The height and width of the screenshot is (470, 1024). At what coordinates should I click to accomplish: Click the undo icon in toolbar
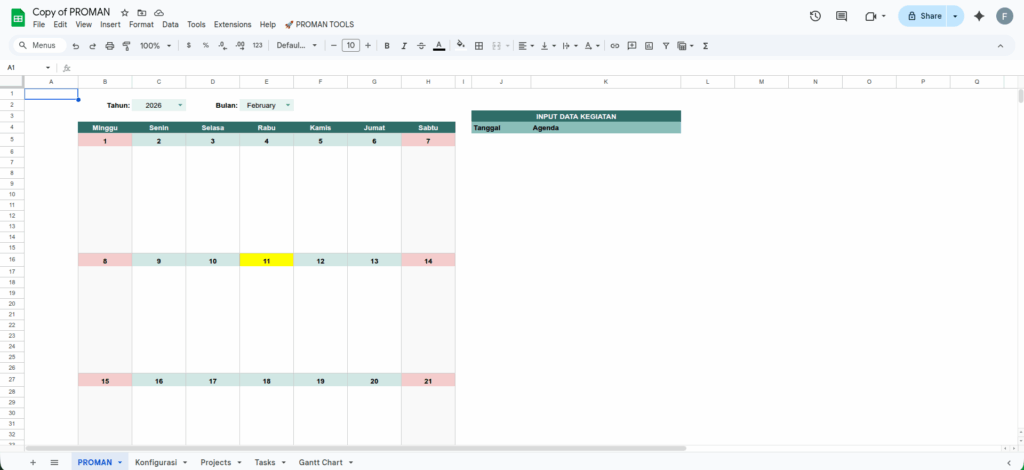point(76,46)
